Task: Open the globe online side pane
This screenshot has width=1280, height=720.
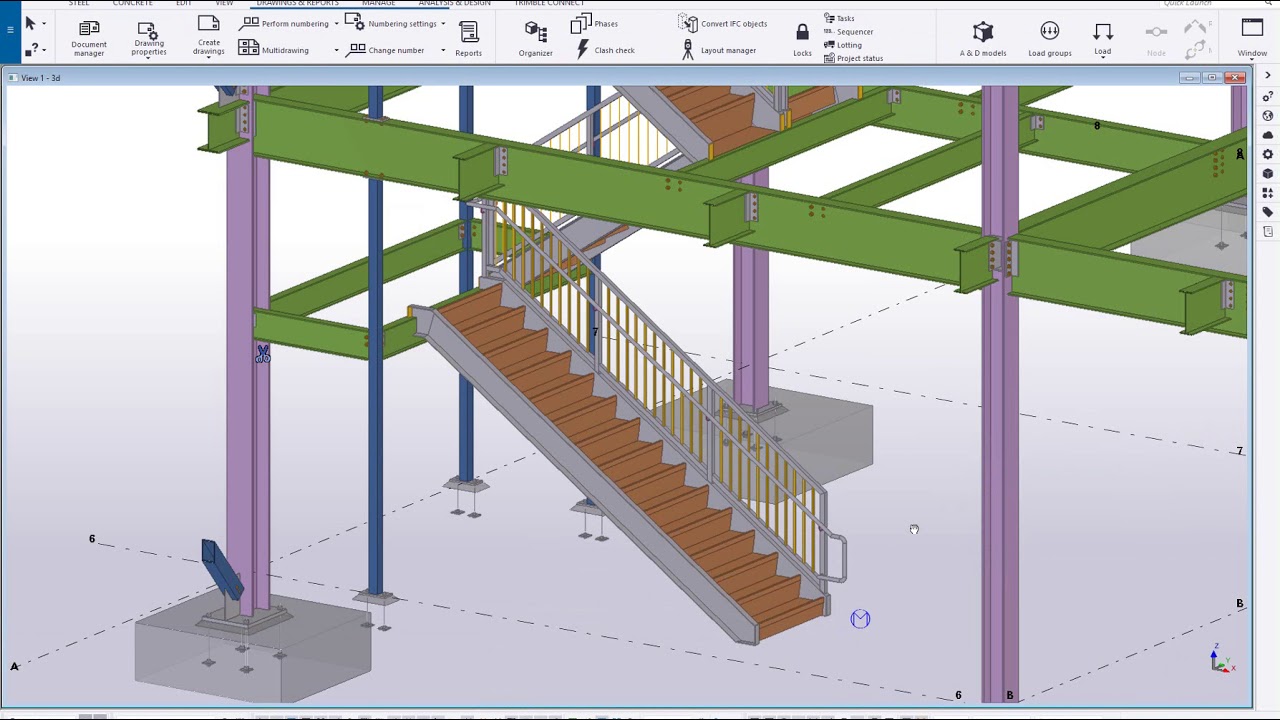Action: [1268, 116]
